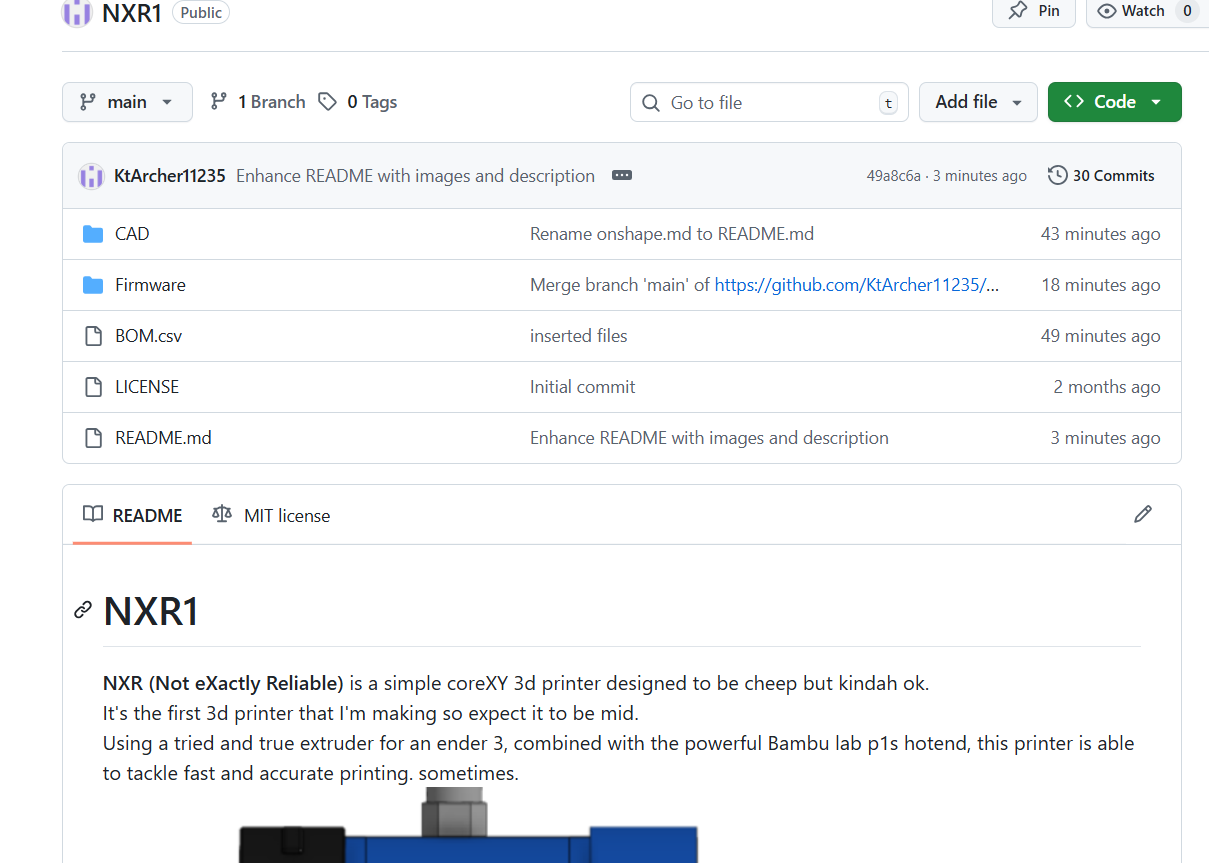Click the branch icon beside 1 Branch
The width and height of the screenshot is (1209, 863).
(218, 102)
